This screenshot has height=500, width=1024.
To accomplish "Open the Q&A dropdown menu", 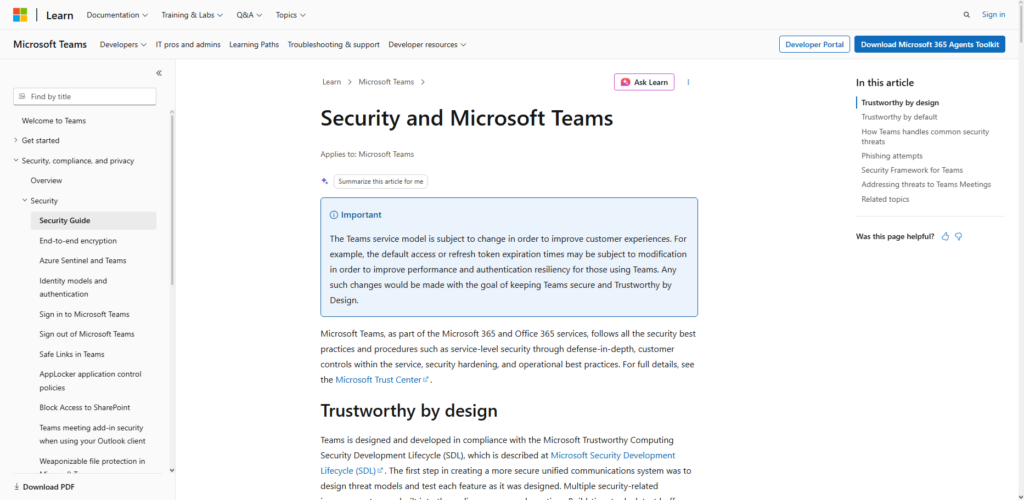I will click(x=249, y=14).
